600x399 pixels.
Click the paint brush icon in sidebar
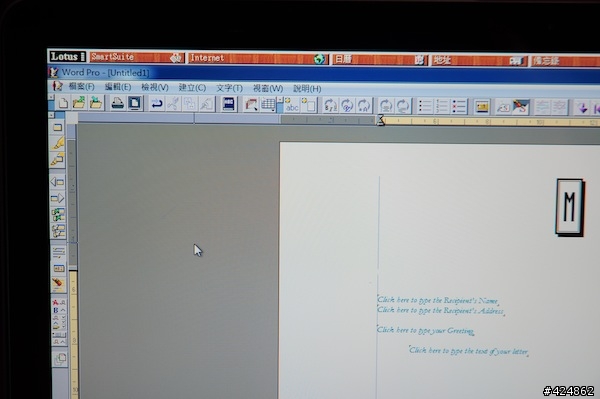click(x=58, y=284)
